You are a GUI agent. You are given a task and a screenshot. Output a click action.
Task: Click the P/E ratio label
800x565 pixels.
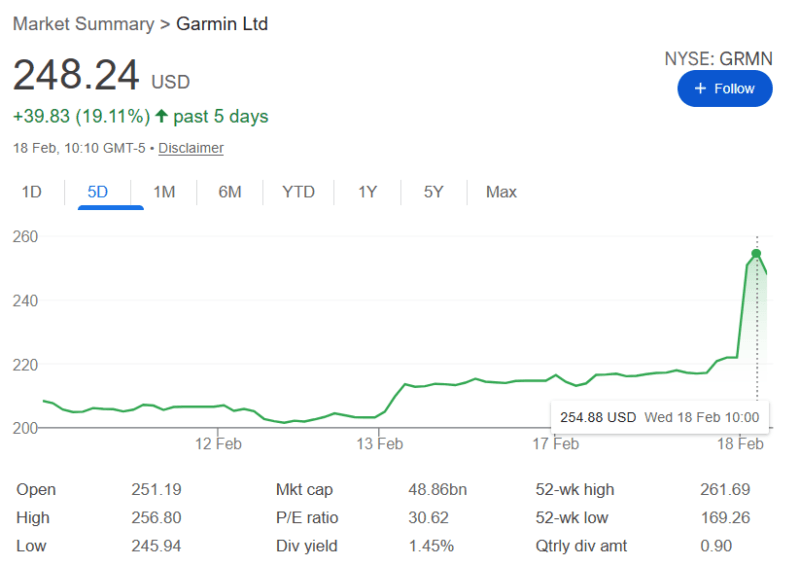coord(306,518)
